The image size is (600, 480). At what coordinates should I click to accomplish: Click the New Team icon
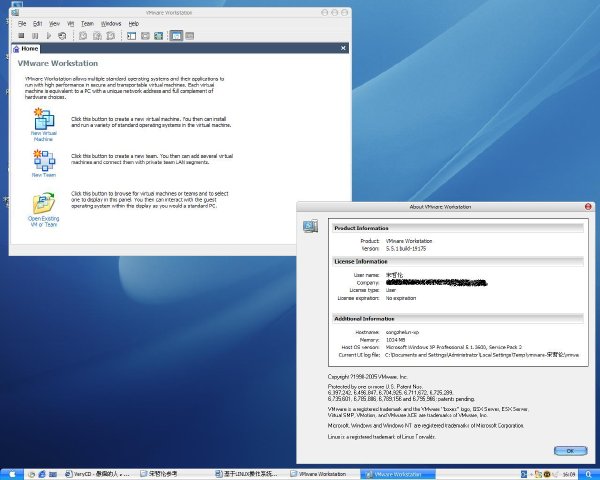(x=44, y=160)
